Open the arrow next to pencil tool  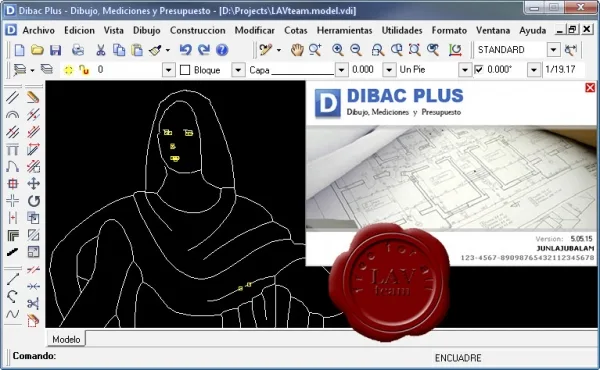point(279,50)
